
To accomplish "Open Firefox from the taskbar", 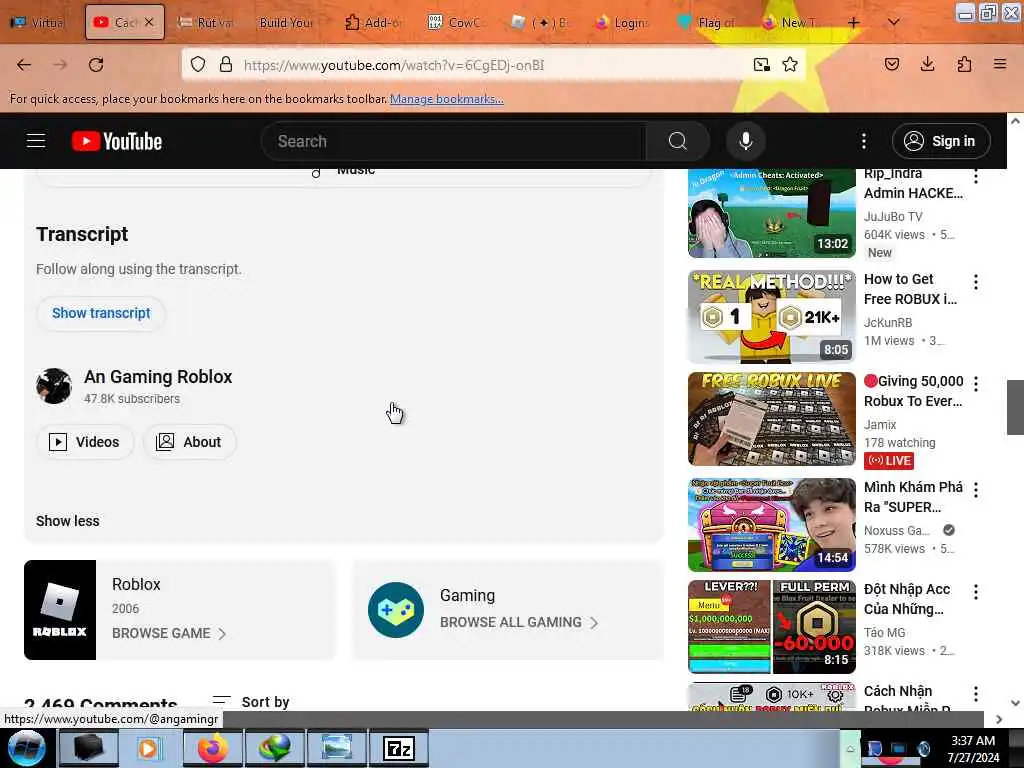I will click(x=212, y=748).
